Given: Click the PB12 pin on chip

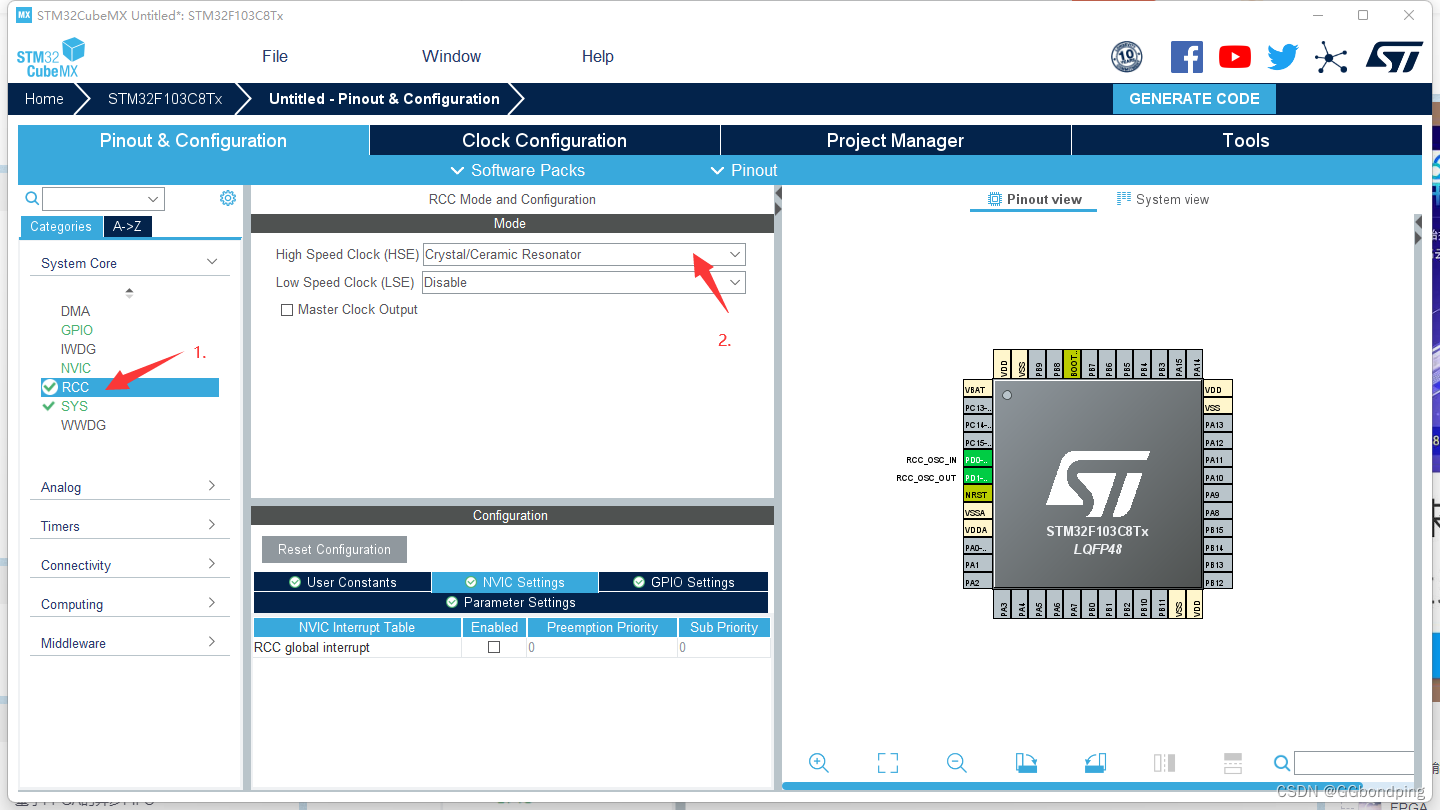Looking at the screenshot, I should [x=1218, y=582].
